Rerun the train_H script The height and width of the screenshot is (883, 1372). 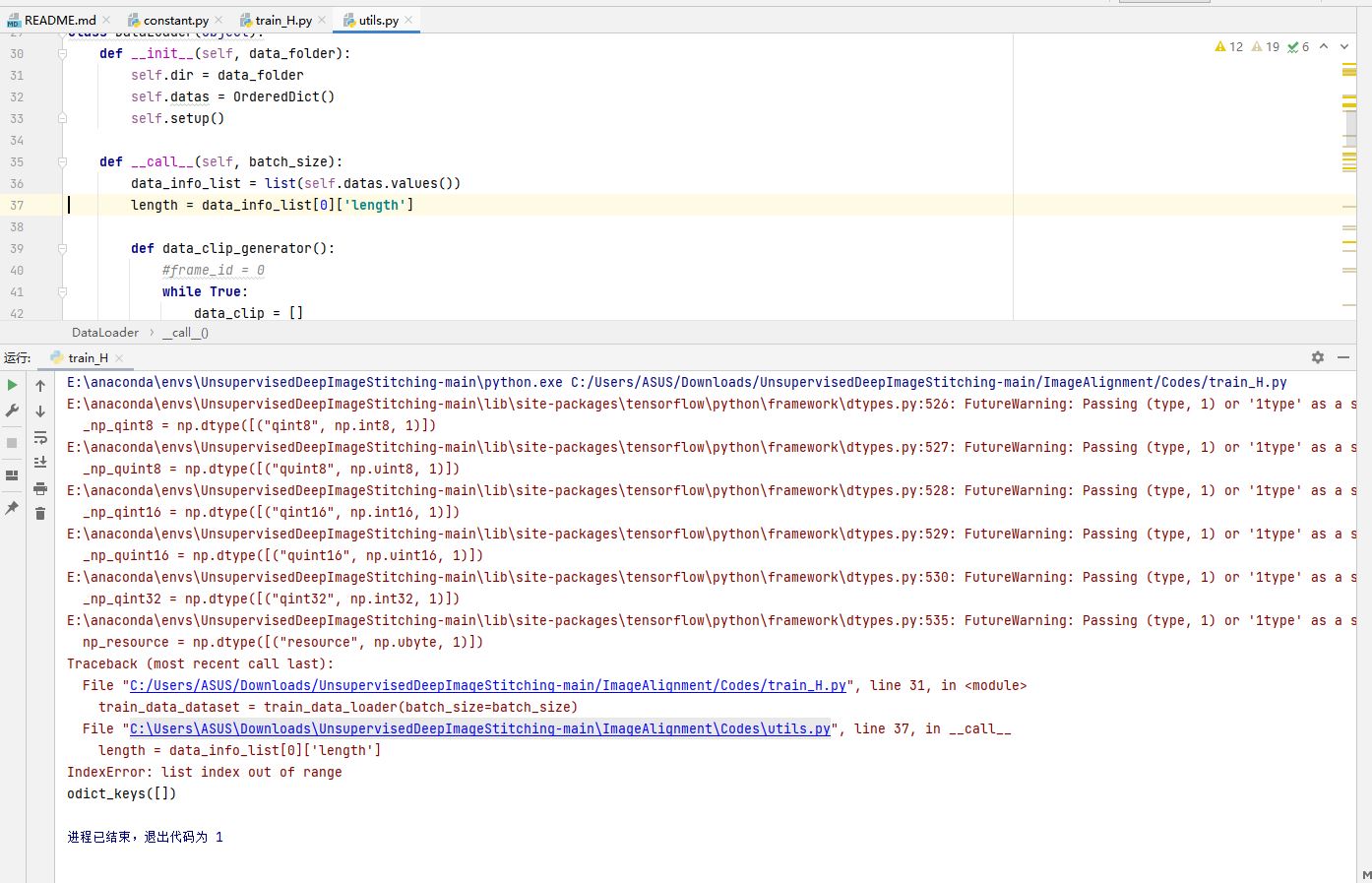(13, 385)
